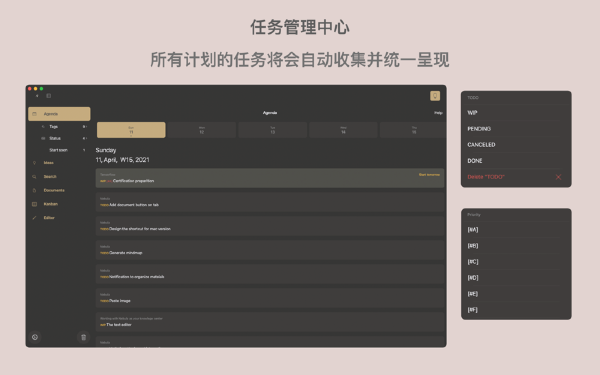
Task: Select the Wed 14 day tab
Action: (x=343, y=130)
